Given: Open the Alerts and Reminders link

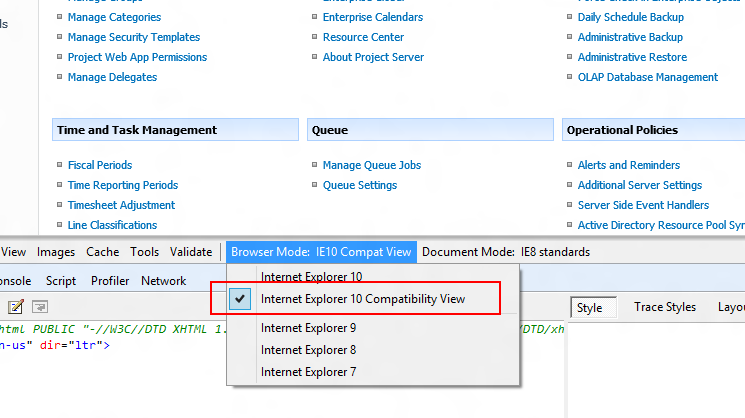Looking at the screenshot, I should click(629, 165).
